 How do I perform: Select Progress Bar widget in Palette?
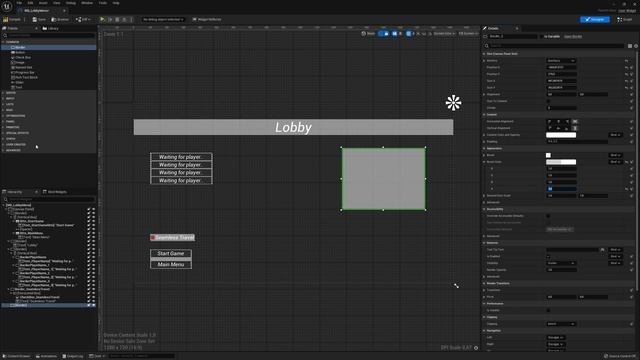pos(24,72)
